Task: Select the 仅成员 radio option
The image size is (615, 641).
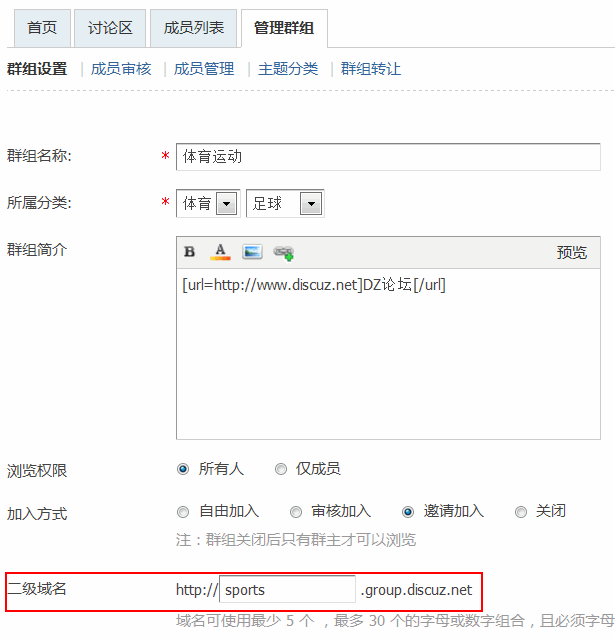Action: coord(281,469)
